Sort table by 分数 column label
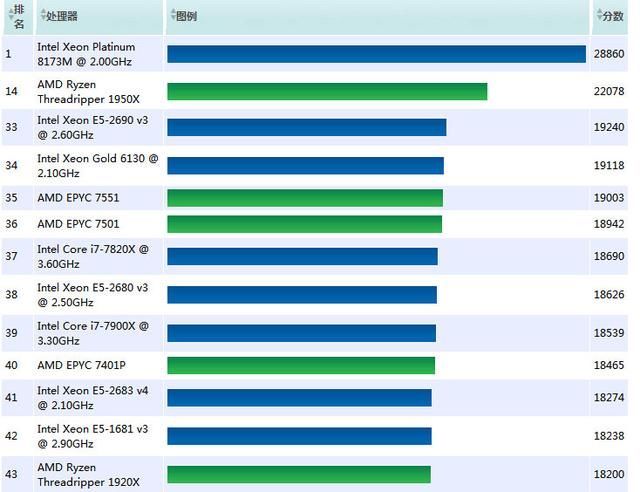 [613, 17]
